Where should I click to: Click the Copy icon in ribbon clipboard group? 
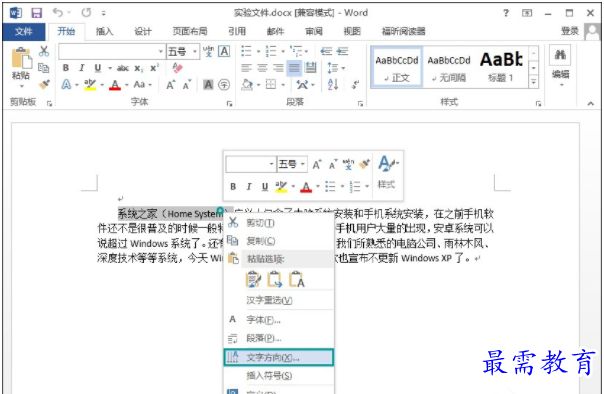point(44,67)
